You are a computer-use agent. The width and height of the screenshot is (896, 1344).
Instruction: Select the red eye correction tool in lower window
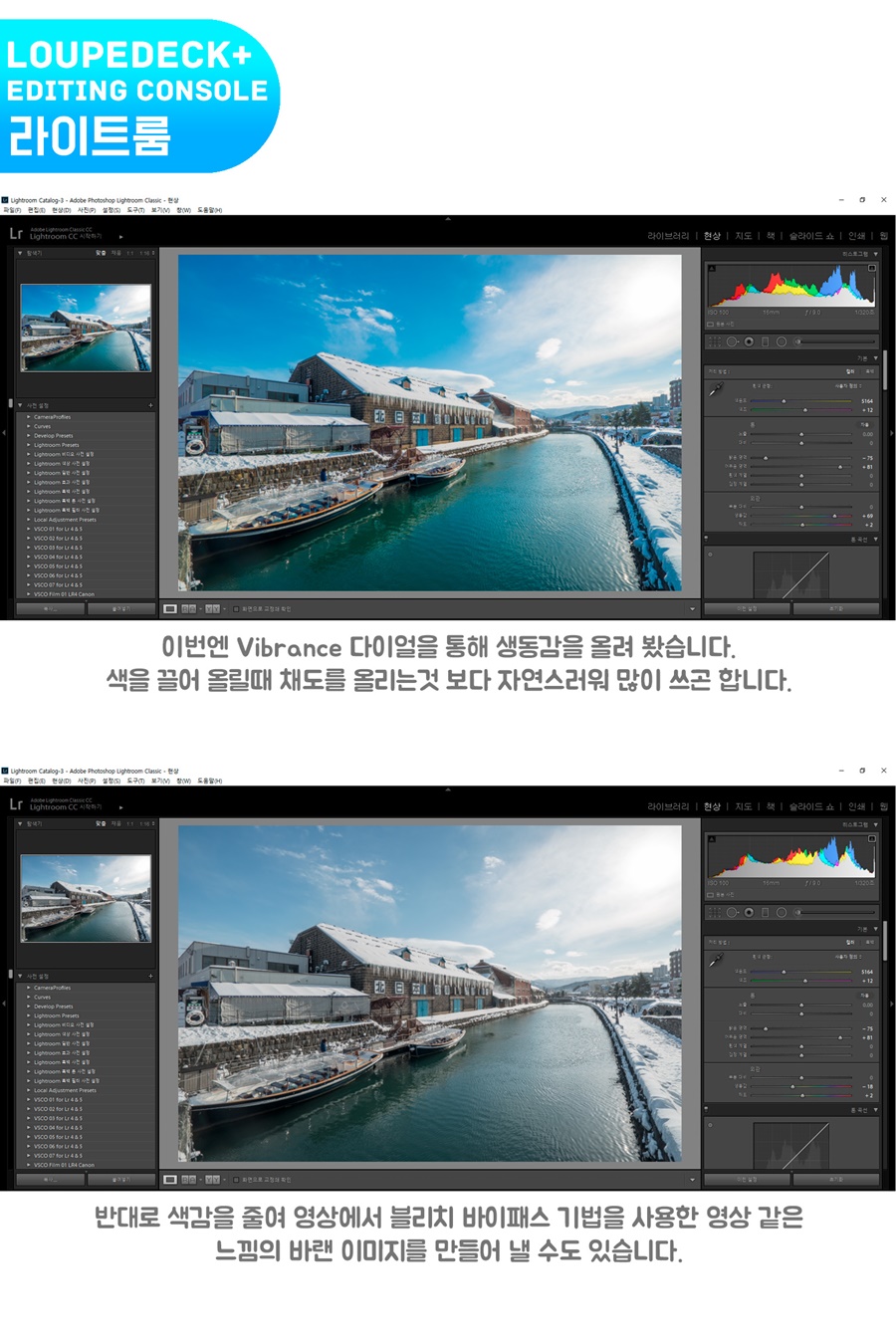tap(749, 912)
